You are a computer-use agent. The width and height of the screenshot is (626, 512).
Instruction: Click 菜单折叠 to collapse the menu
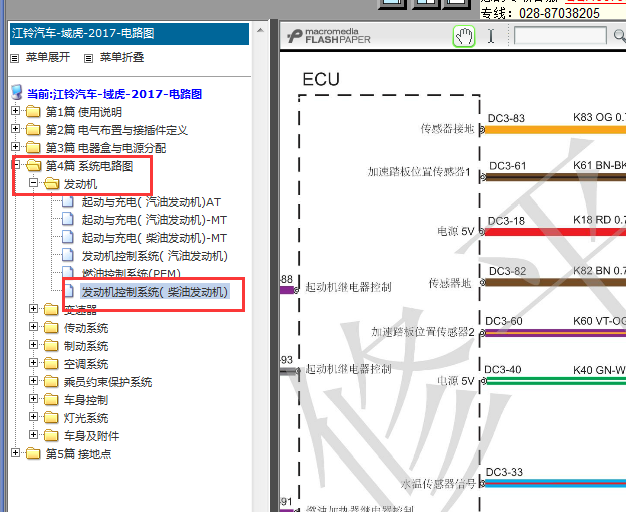tap(122, 57)
